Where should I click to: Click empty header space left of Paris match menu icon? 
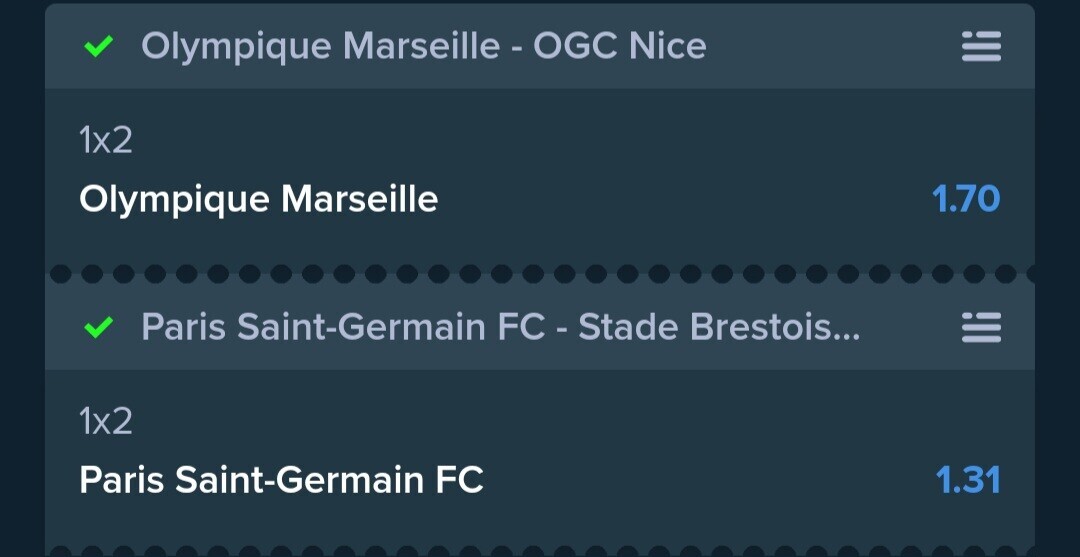[911, 328]
